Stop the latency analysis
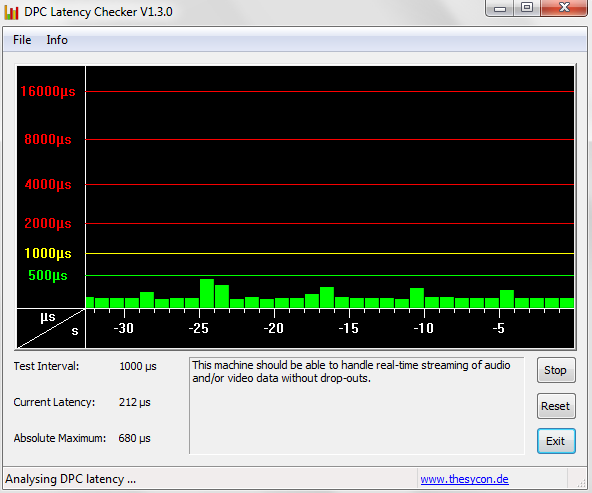This screenshot has width=592, height=493. pos(556,370)
